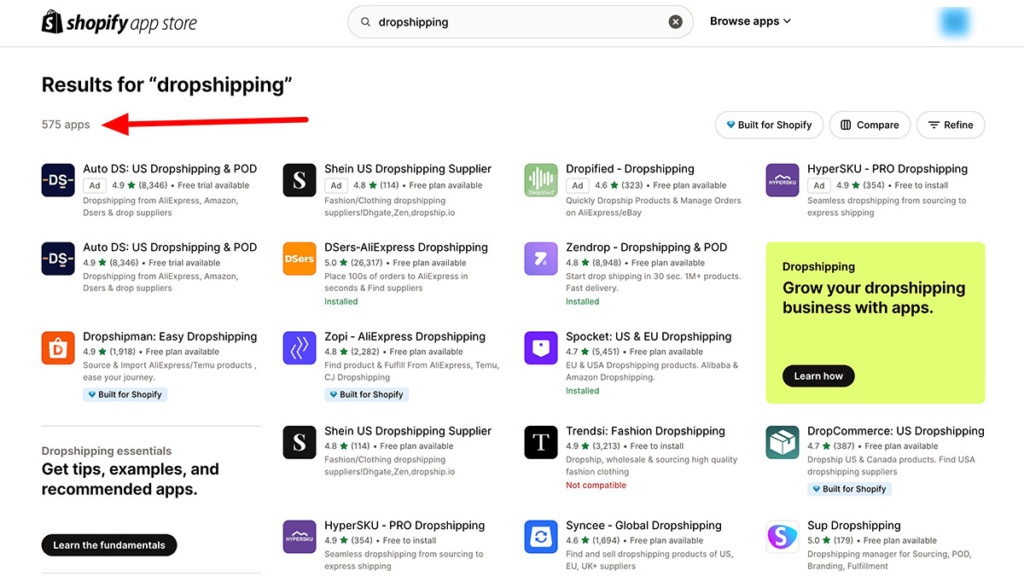The height and width of the screenshot is (588, 1024).
Task: Click the Zopi app icon
Action: click(x=298, y=349)
